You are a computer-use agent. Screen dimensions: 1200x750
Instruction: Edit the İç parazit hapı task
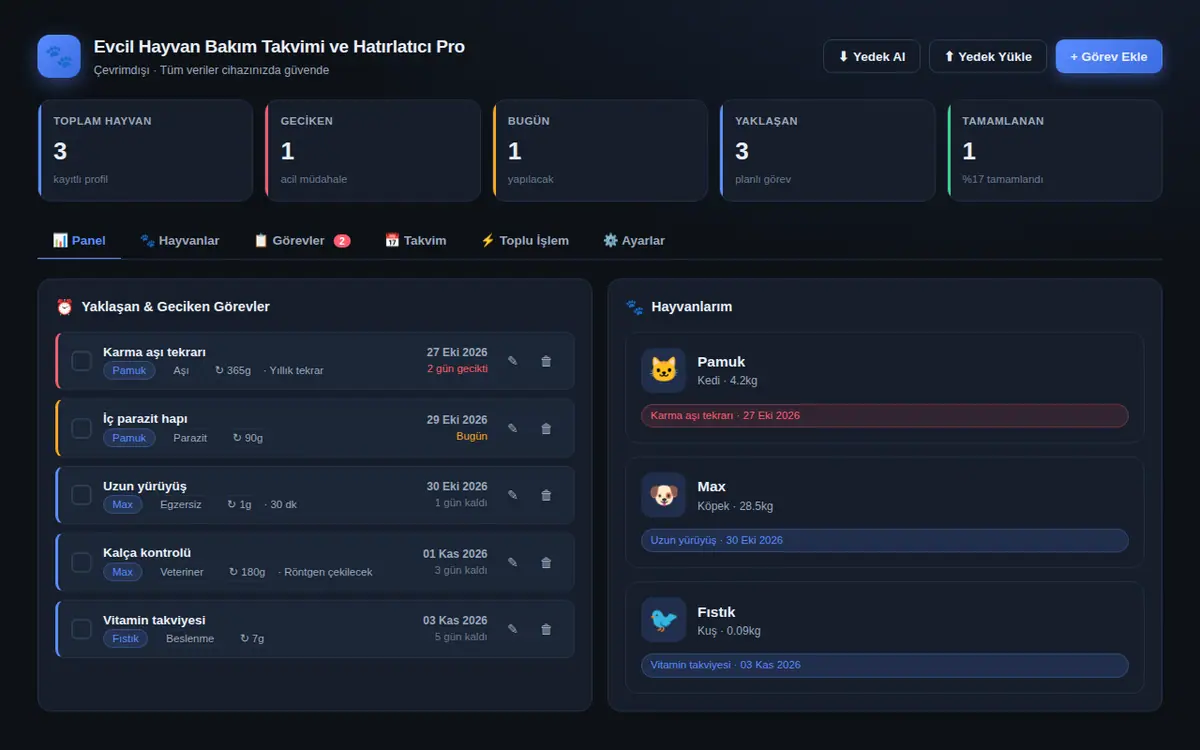(x=513, y=428)
